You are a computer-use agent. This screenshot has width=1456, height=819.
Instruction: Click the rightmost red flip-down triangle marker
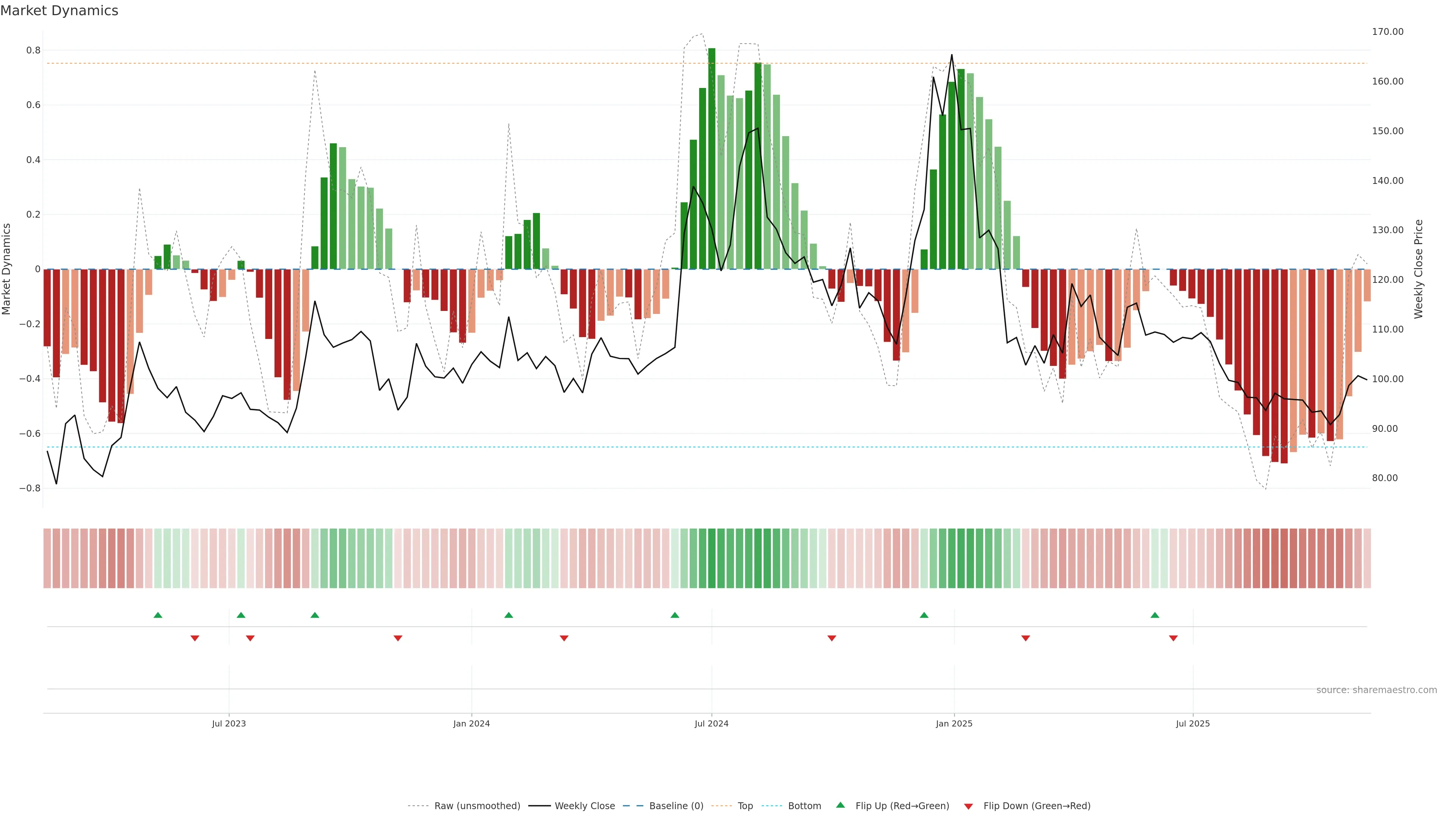point(1174,638)
